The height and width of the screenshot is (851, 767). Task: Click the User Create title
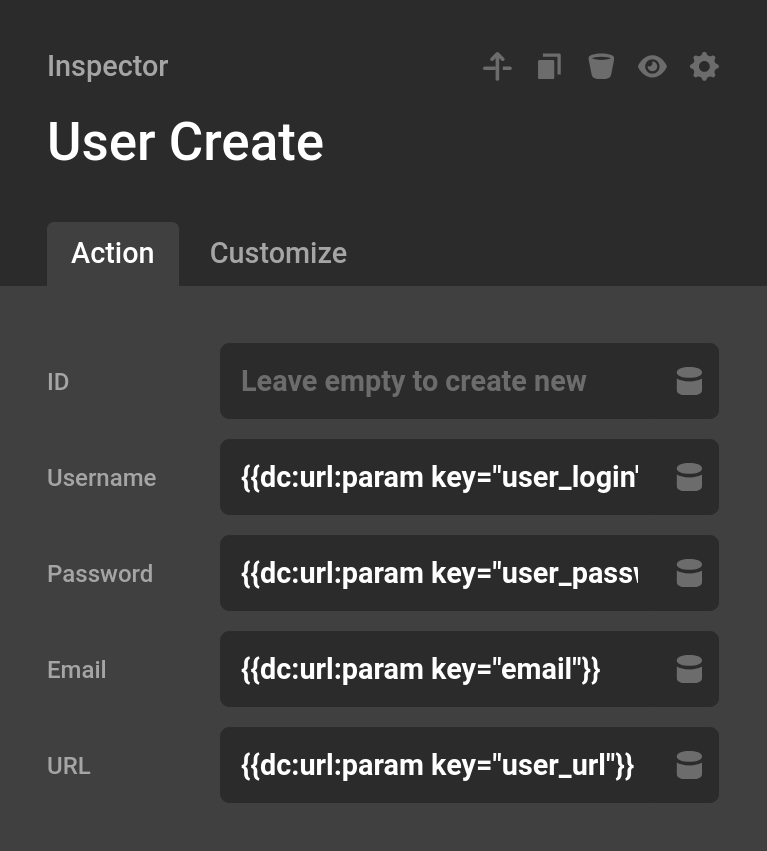pos(185,141)
